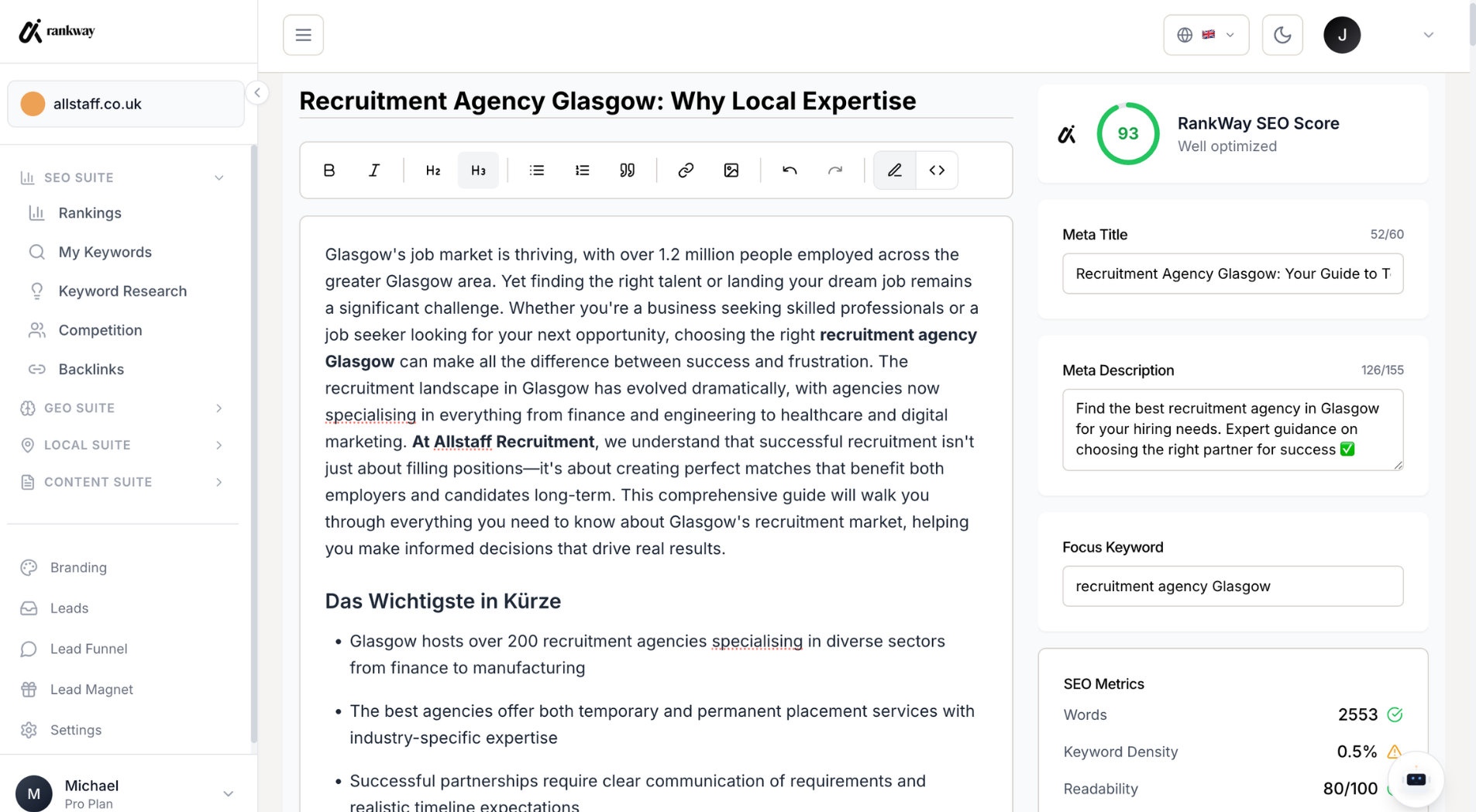Toggle dark mode with moon icon
Viewport: 1476px width, 812px height.
(1282, 35)
